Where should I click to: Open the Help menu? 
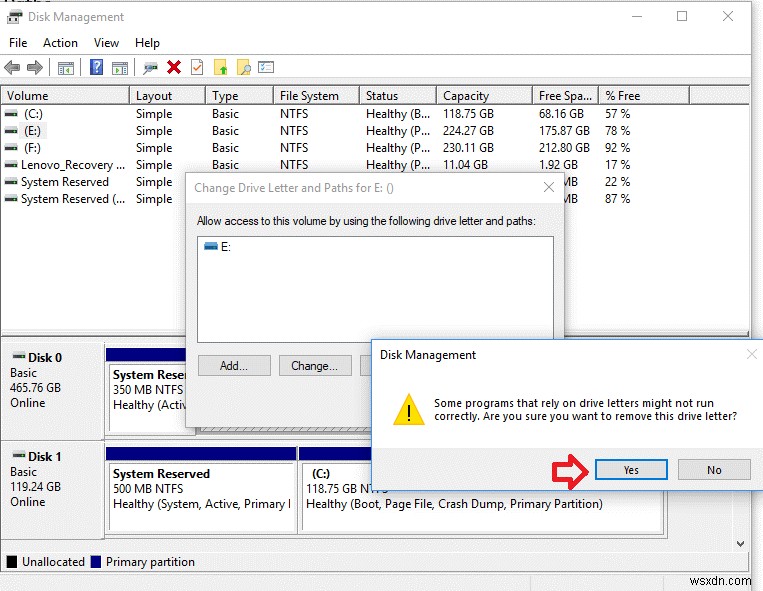(147, 43)
